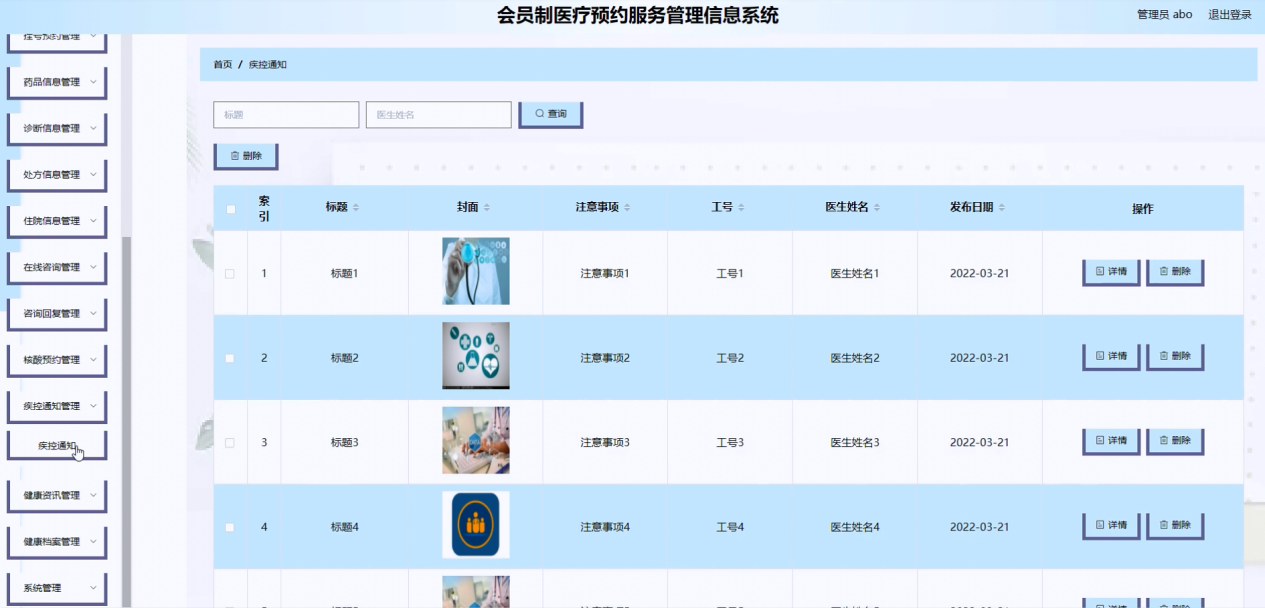Open 详情 for row 标题3
Viewport: 1265px width, 608px height.
(x=1111, y=441)
